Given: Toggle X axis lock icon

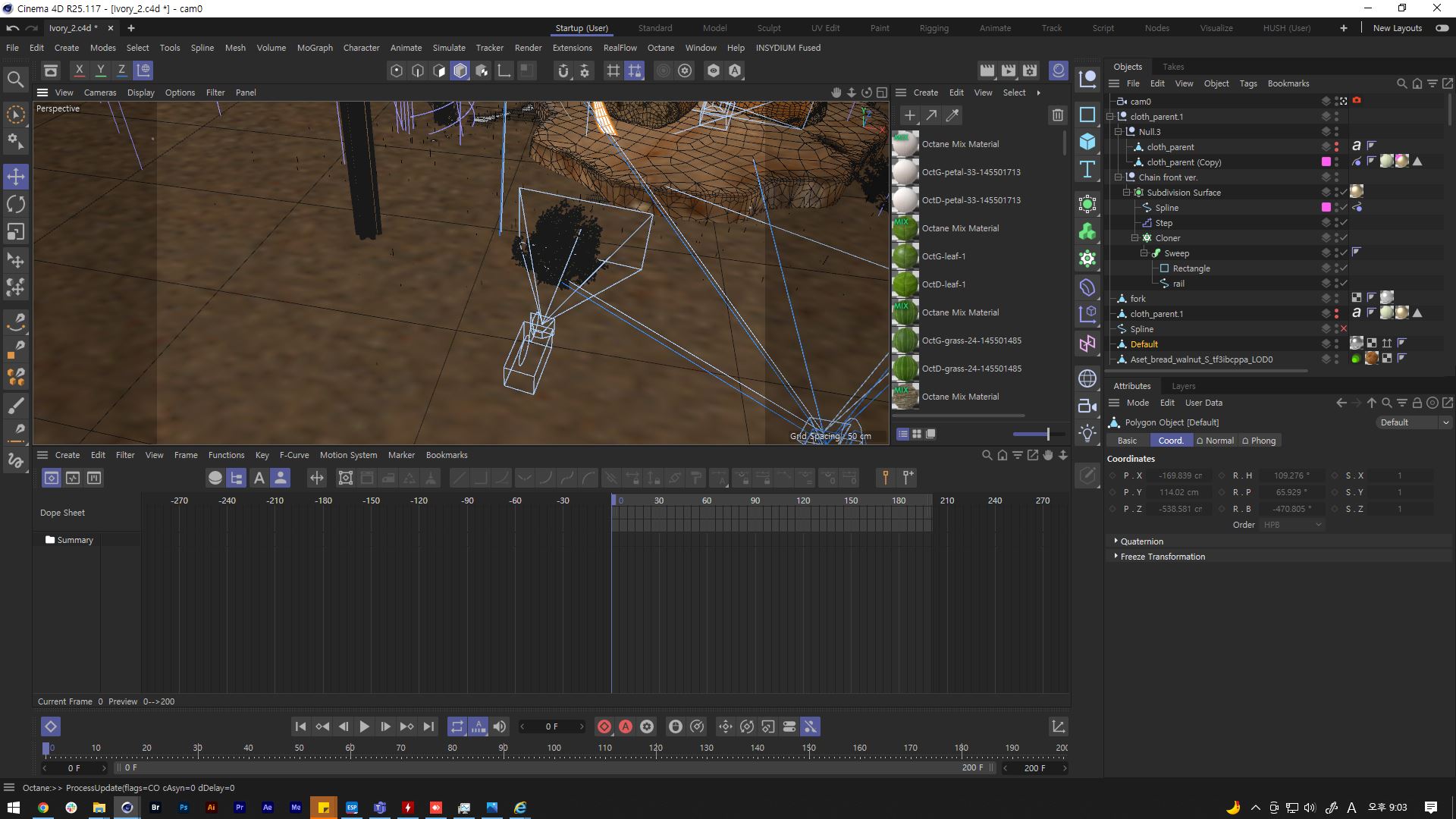Looking at the screenshot, I should 79,71.
